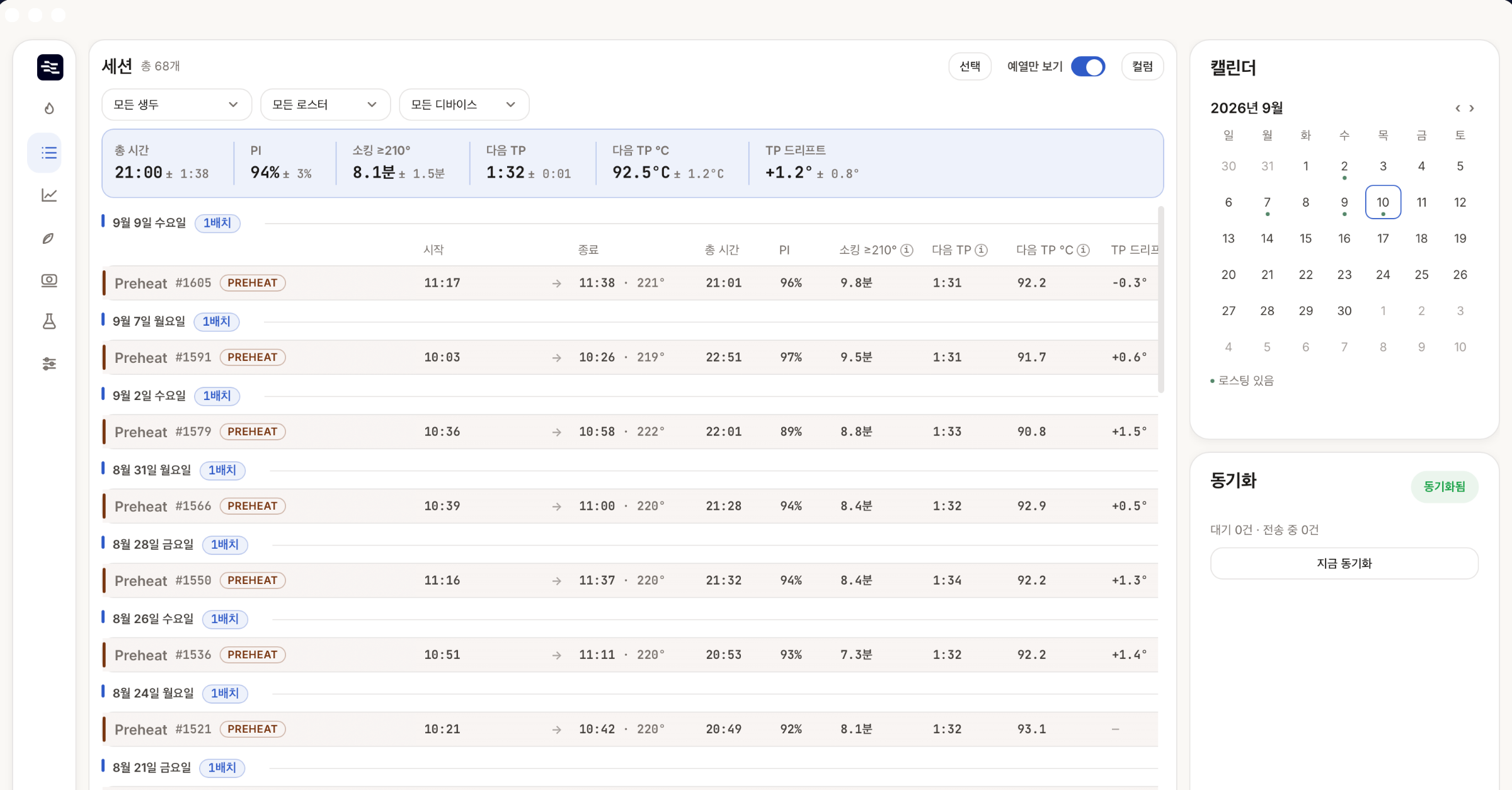Select September 2 in the calendar
The width and height of the screenshot is (1512, 790).
1344,166
